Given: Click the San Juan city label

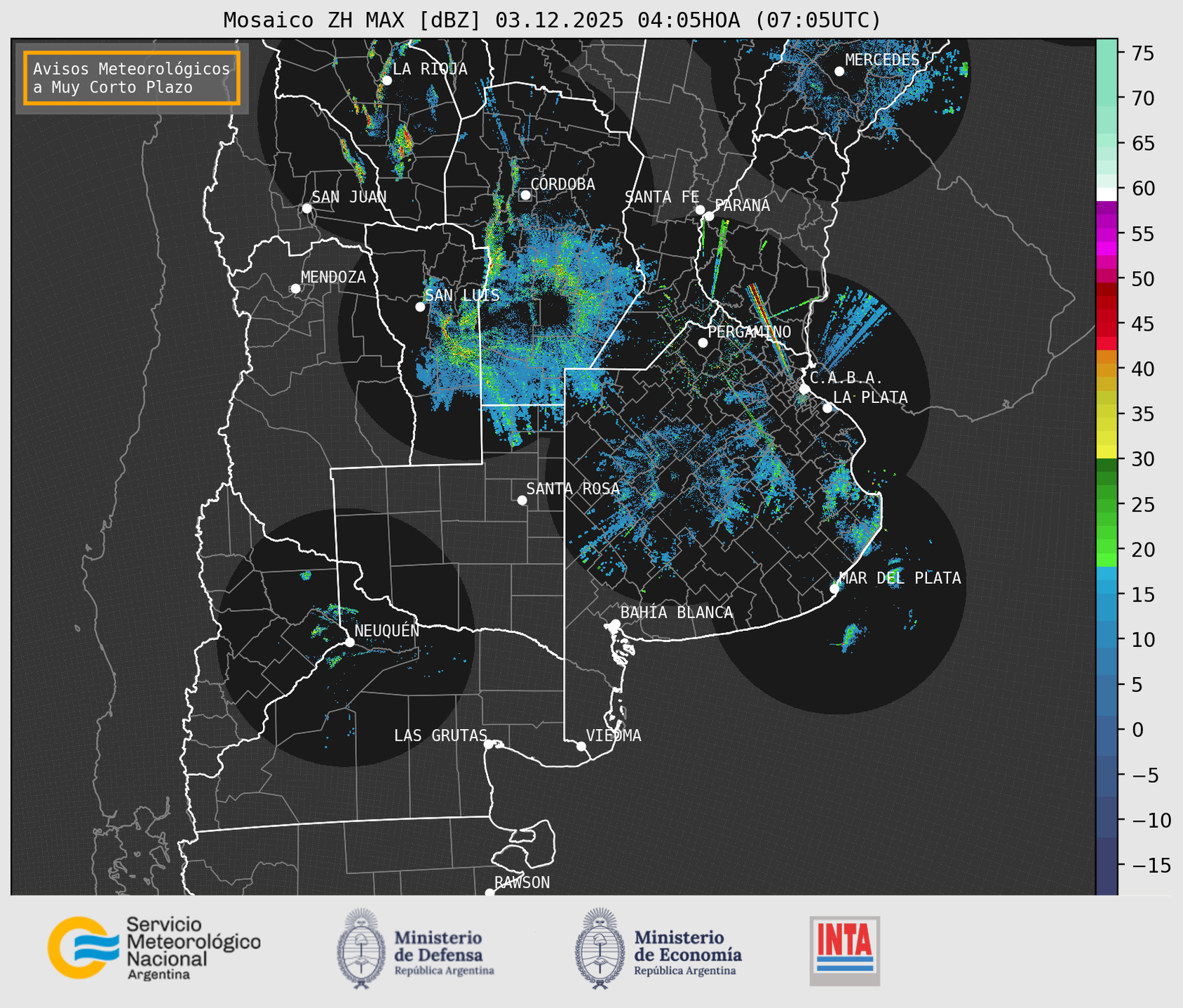Looking at the screenshot, I should 349,197.
